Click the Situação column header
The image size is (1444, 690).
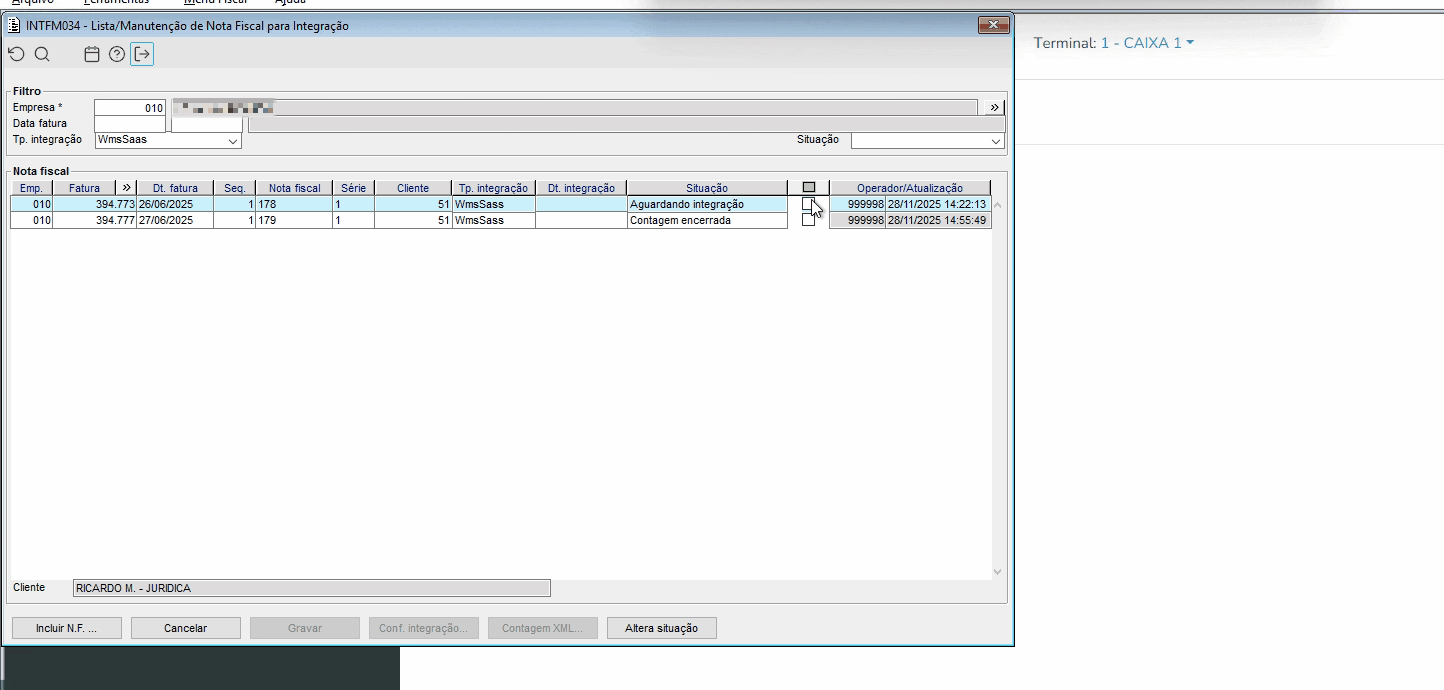(707, 188)
